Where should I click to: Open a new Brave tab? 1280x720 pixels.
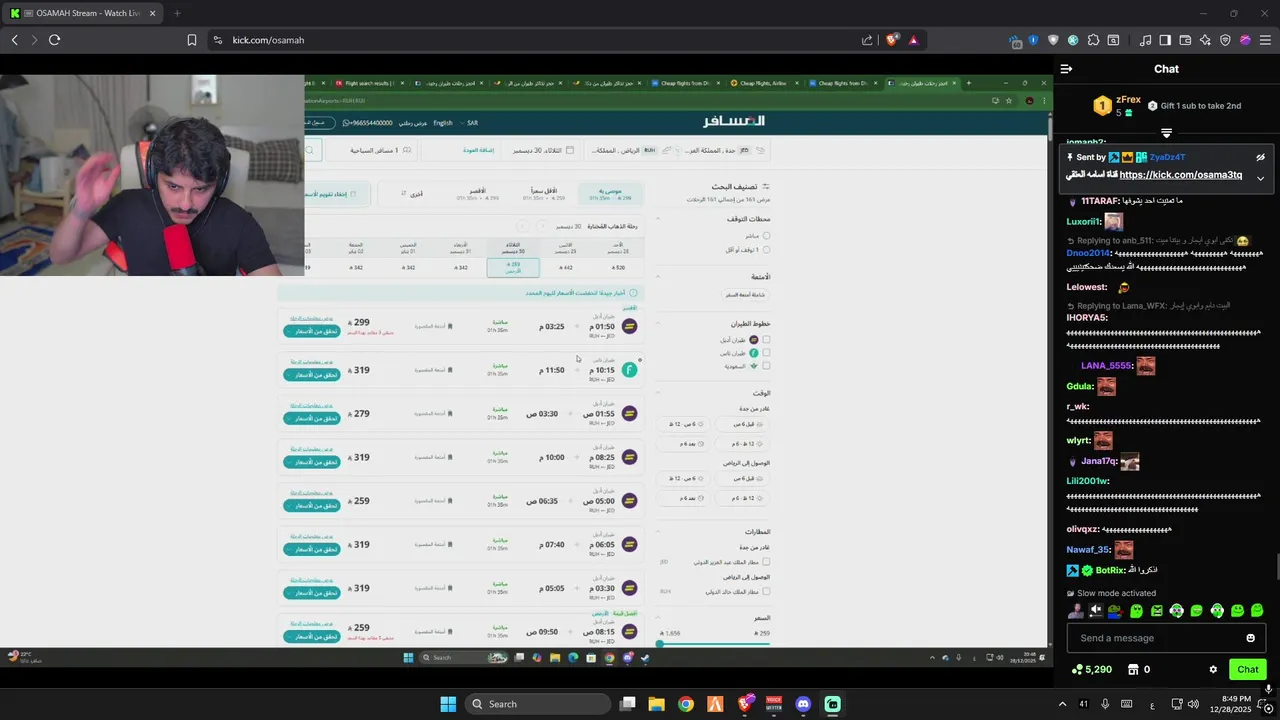click(177, 13)
